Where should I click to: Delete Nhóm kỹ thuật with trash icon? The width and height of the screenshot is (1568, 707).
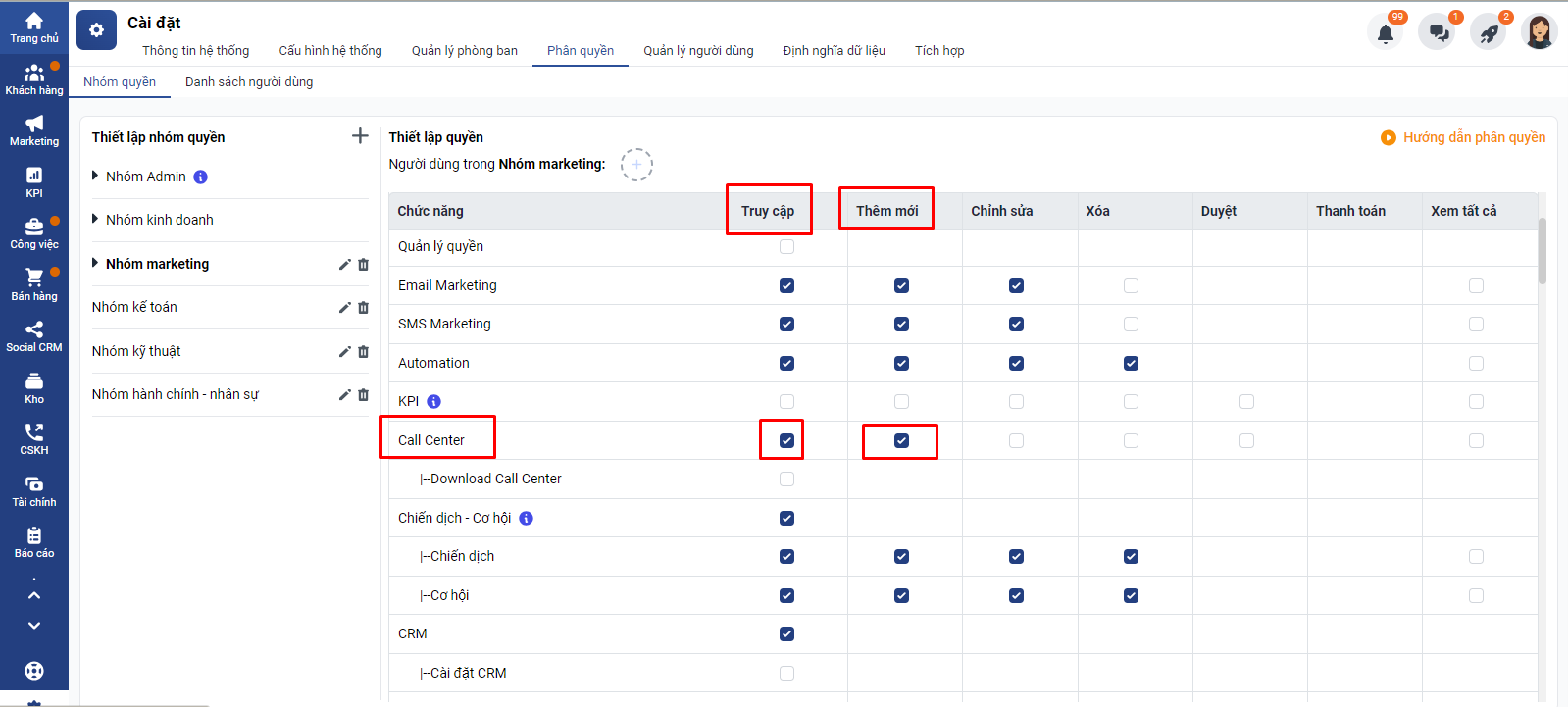[x=364, y=352]
